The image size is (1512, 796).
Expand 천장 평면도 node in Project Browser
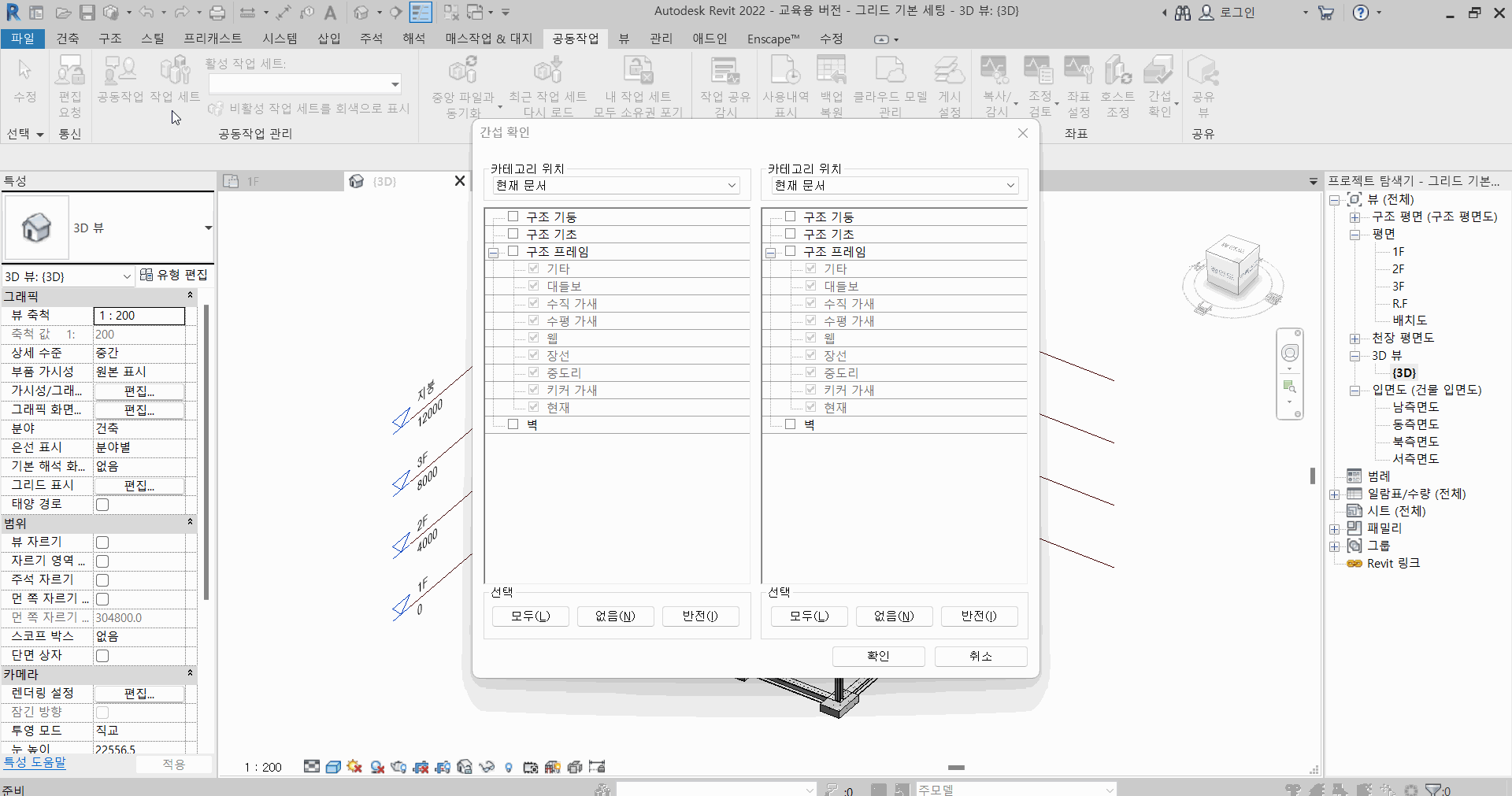coord(1354,339)
